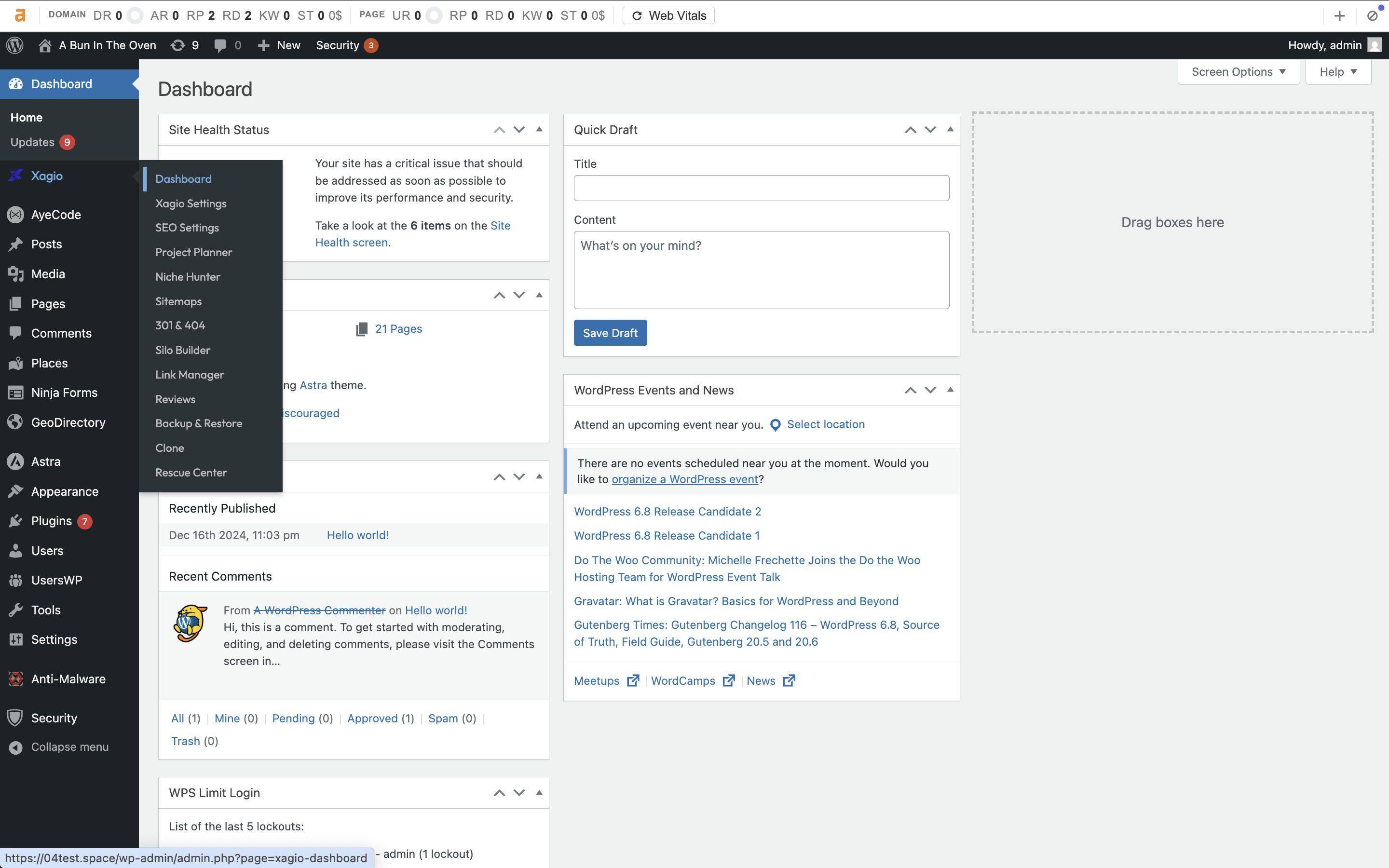Click the Comments sidebar icon
Screen dimensions: 1389x868
tap(15, 334)
